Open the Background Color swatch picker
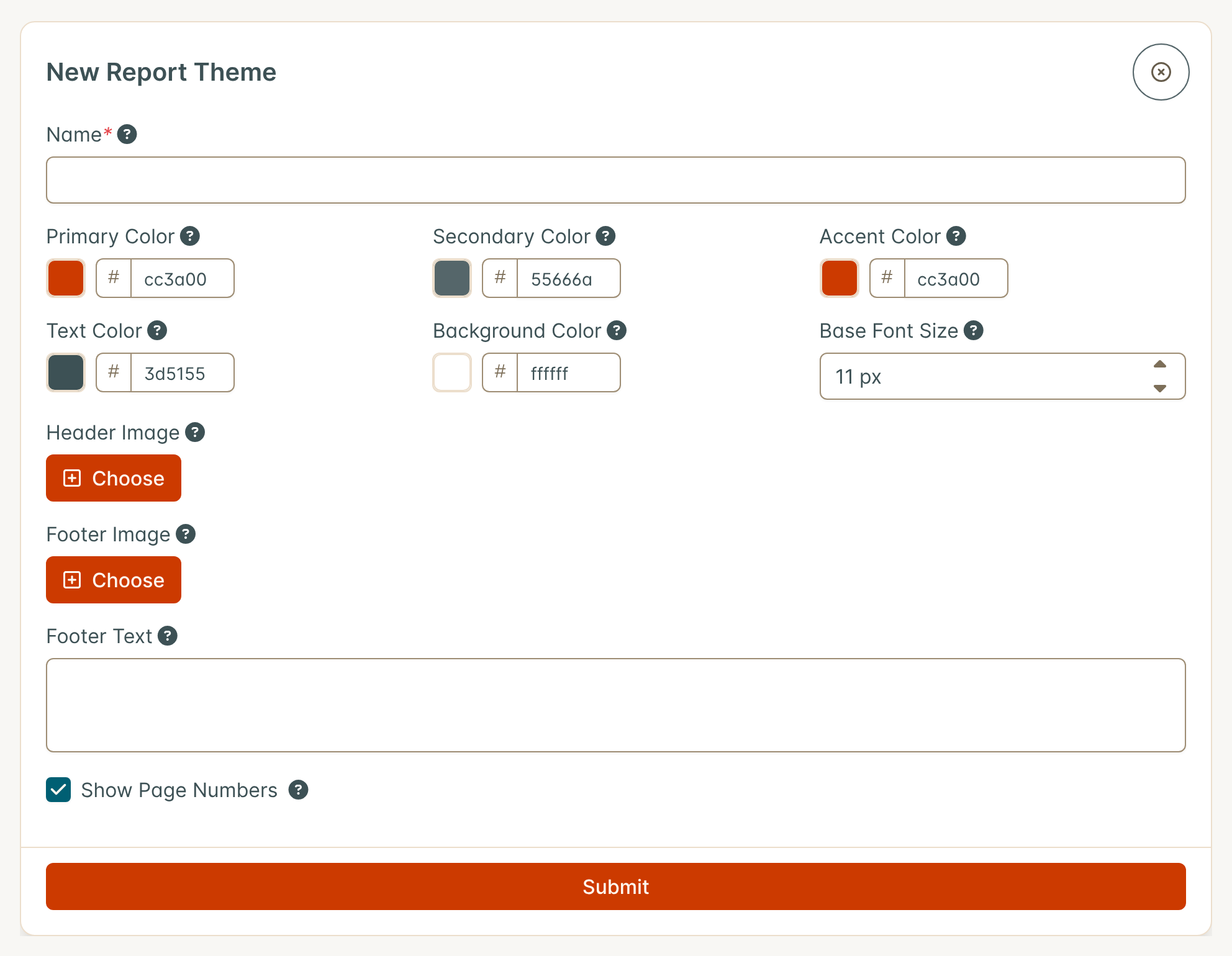Image resolution: width=1232 pixels, height=956 pixels. coord(452,372)
